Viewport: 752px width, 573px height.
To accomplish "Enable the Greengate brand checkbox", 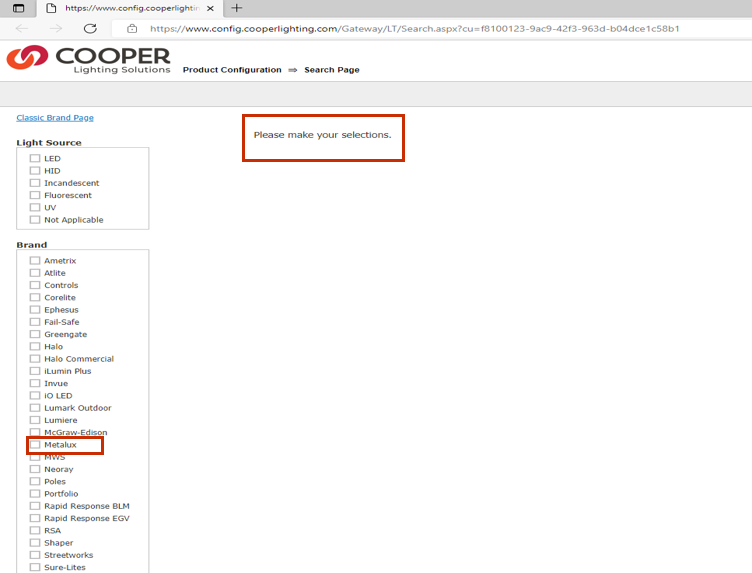I will click(x=35, y=334).
